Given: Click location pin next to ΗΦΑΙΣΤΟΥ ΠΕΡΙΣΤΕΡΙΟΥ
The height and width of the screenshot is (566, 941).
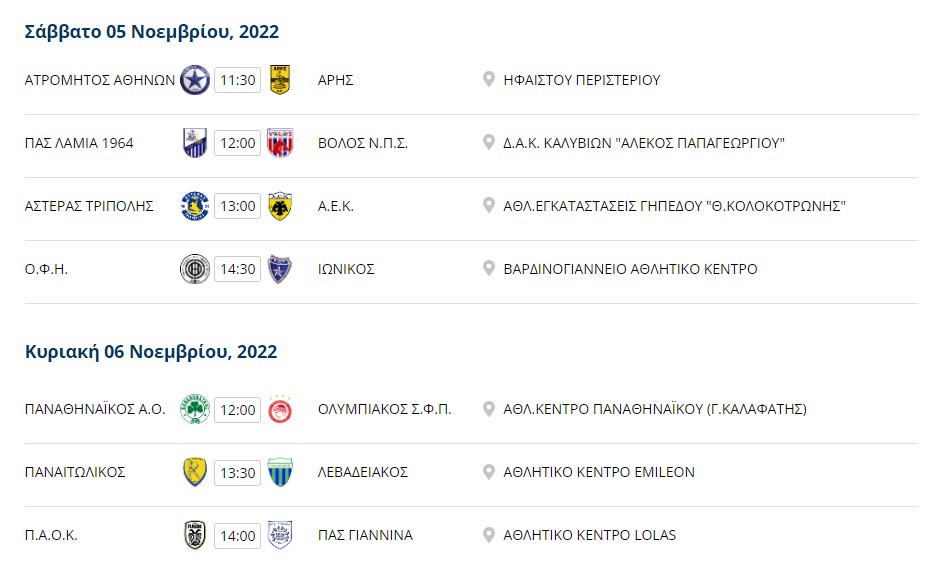Looking at the screenshot, I should pyautogui.click(x=489, y=79).
